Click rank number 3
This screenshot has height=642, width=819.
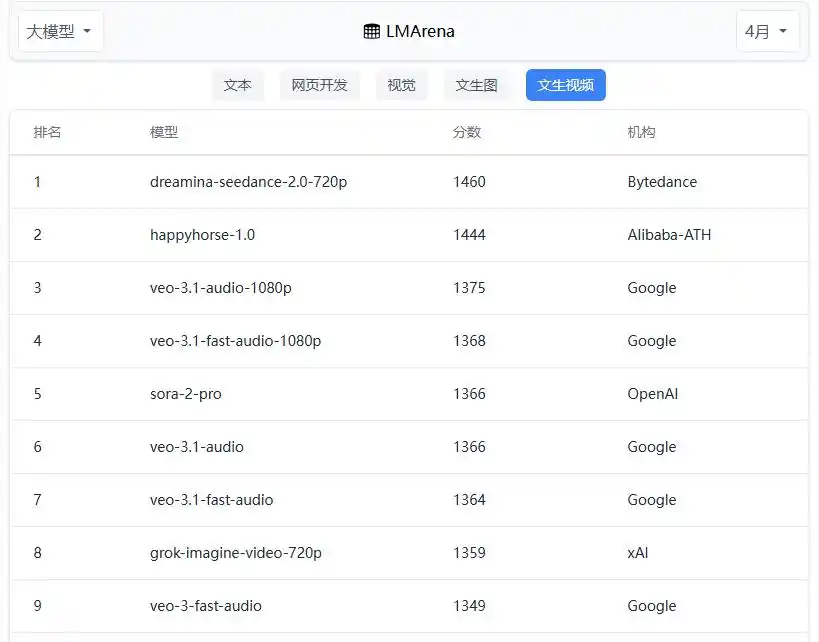click(38, 288)
